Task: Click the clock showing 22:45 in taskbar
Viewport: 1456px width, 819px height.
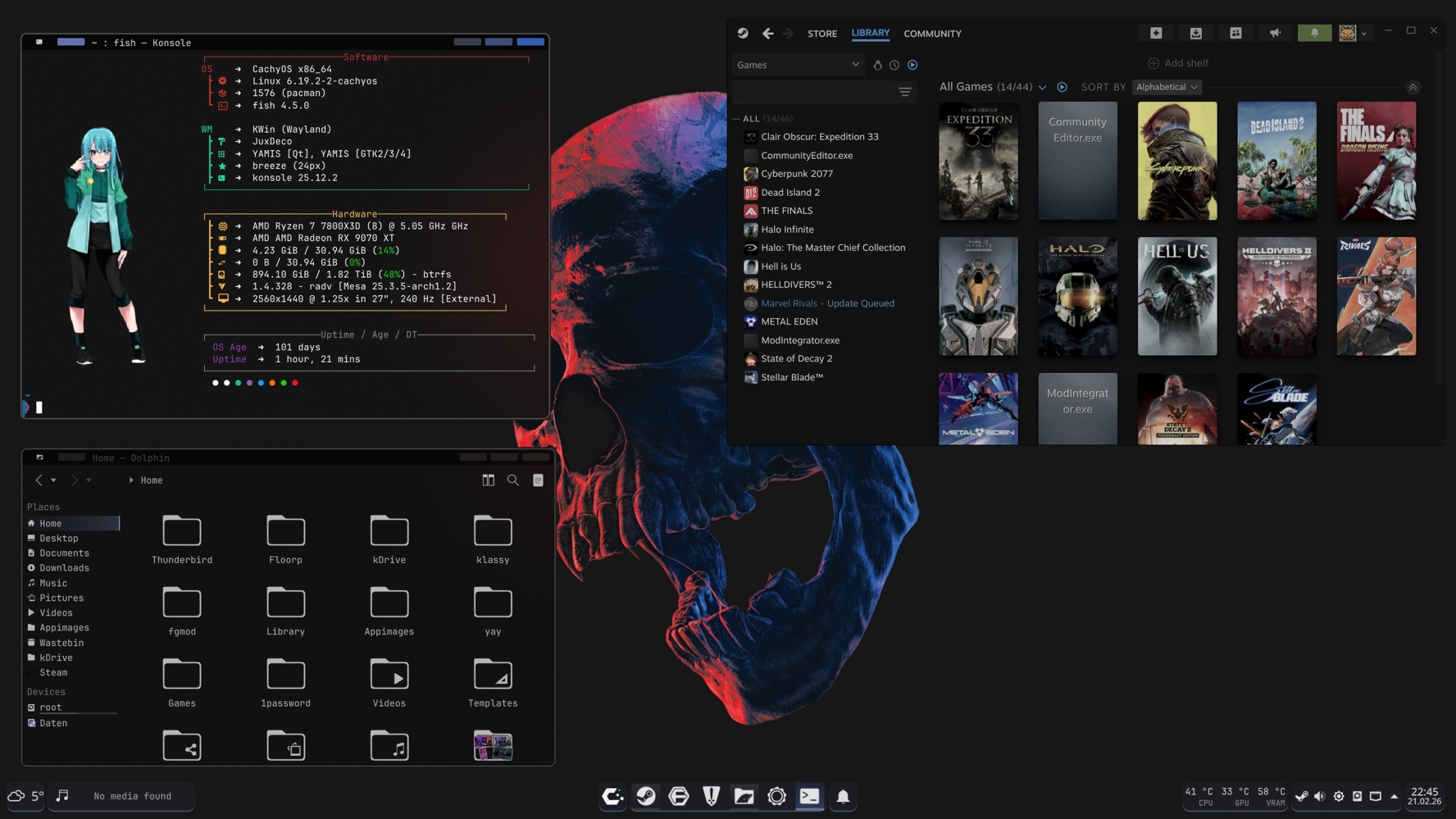Action: 1425,796
